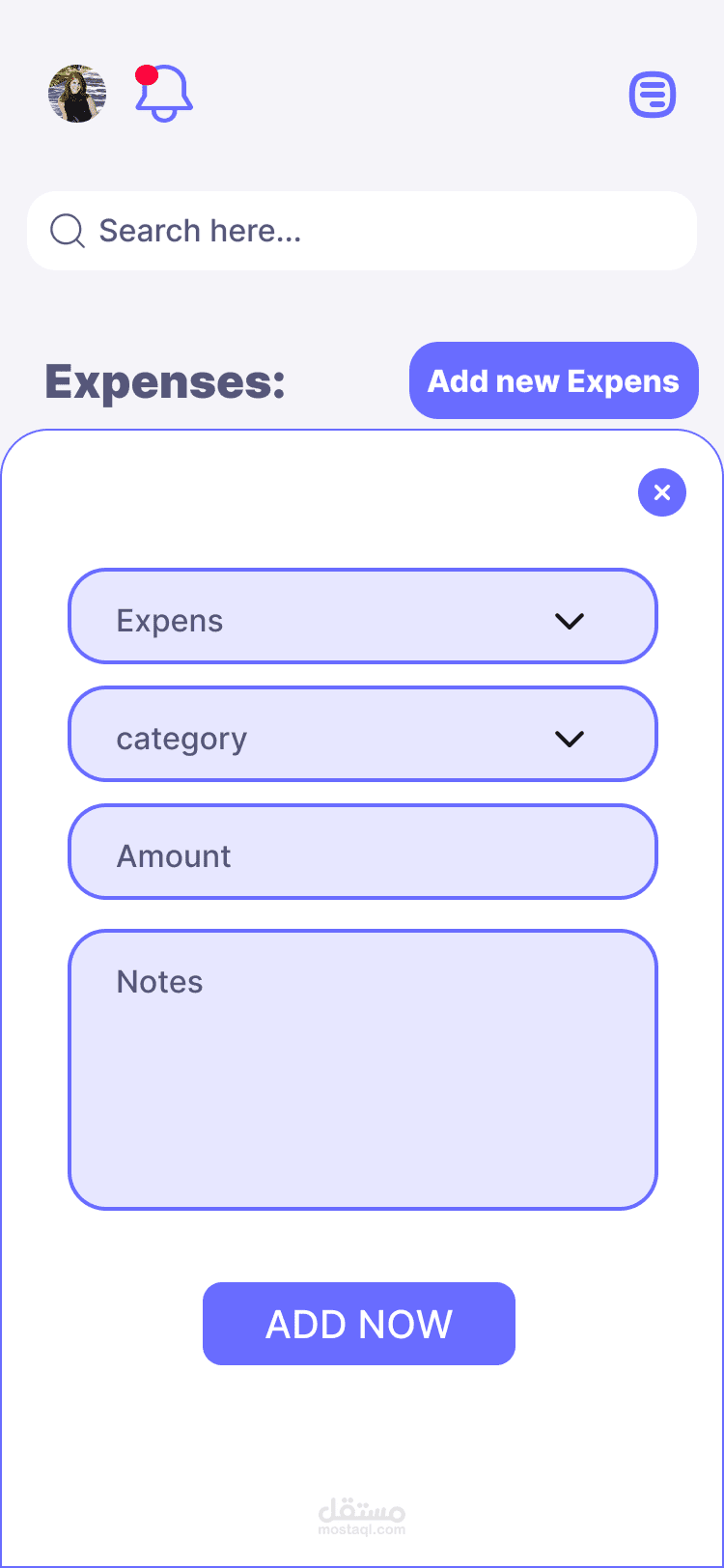
Task: Open the category dropdown field
Action: (x=363, y=734)
